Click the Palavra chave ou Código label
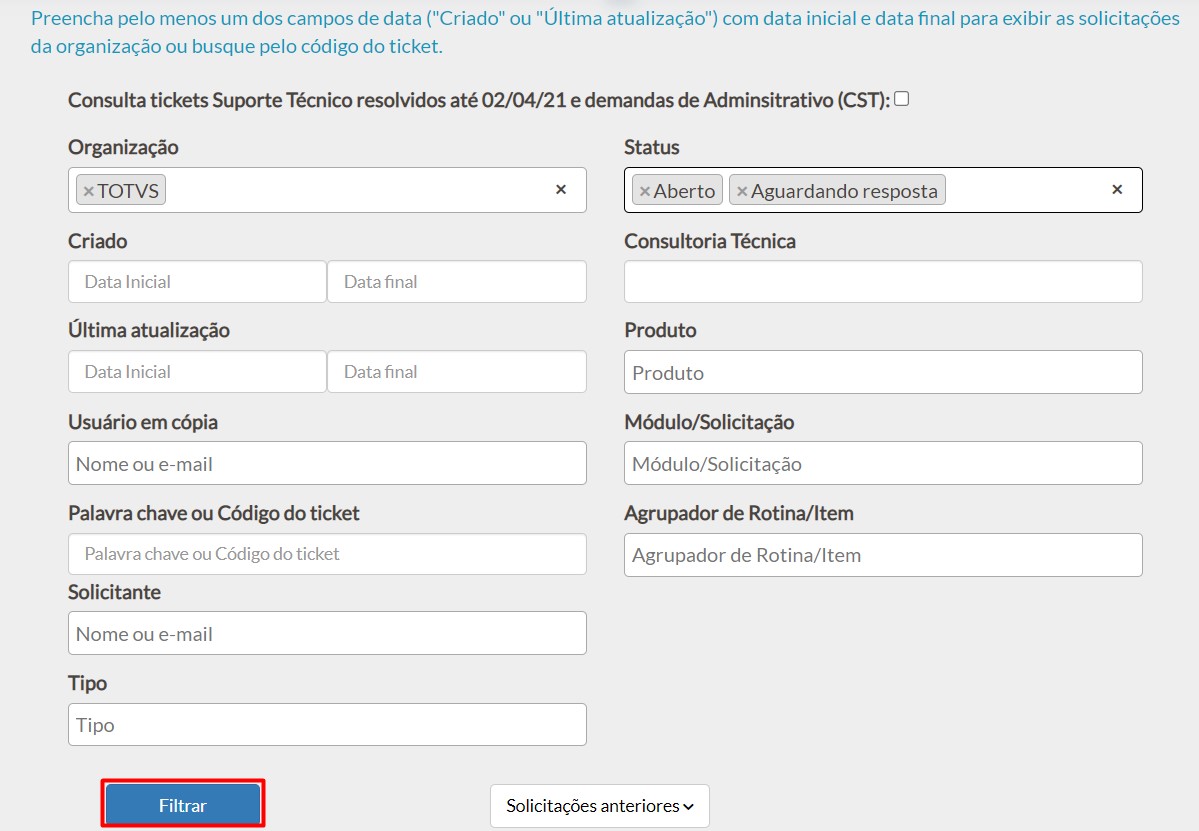The image size is (1199, 831). click(x=213, y=514)
